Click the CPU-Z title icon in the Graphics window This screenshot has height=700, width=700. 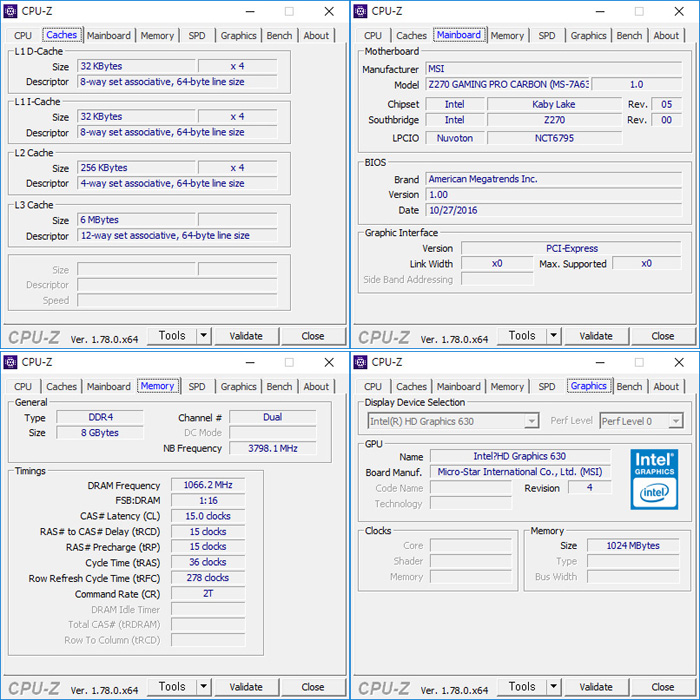point(361,362)
